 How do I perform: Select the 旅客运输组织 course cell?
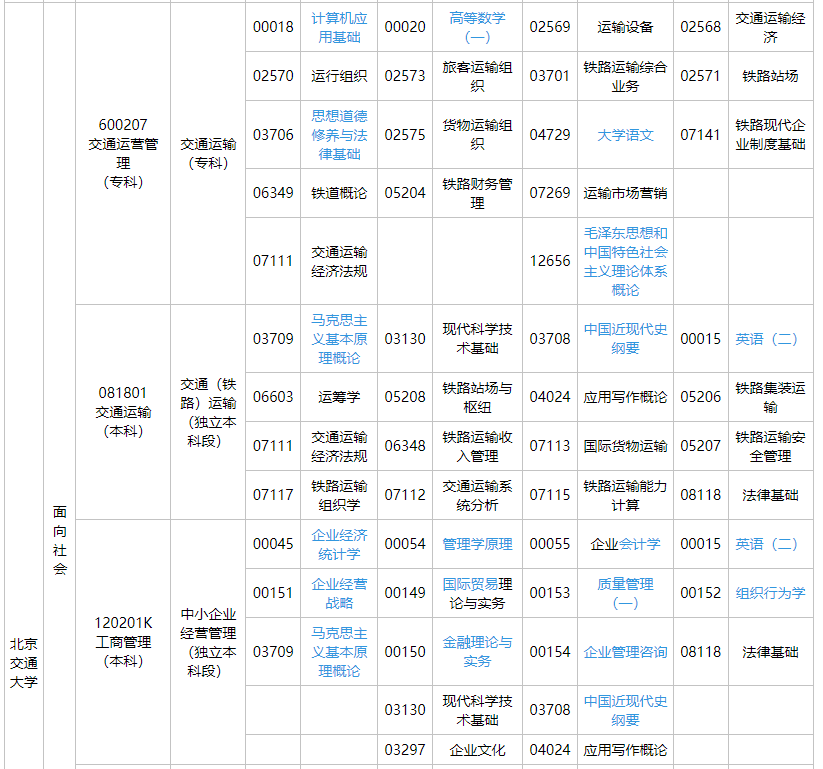pyautogui.click(x=477, y=76)
